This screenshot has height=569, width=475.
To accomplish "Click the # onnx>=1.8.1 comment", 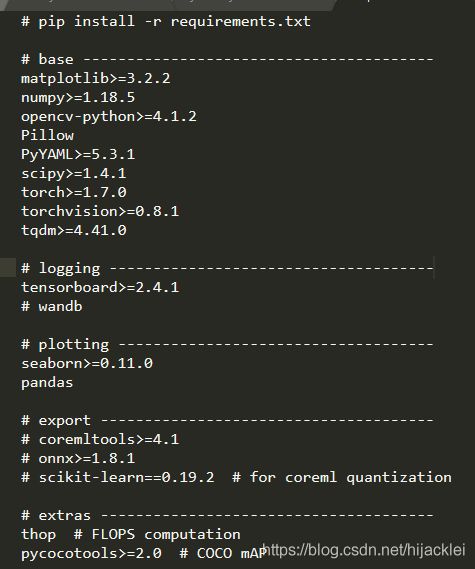I will (78, 458).
